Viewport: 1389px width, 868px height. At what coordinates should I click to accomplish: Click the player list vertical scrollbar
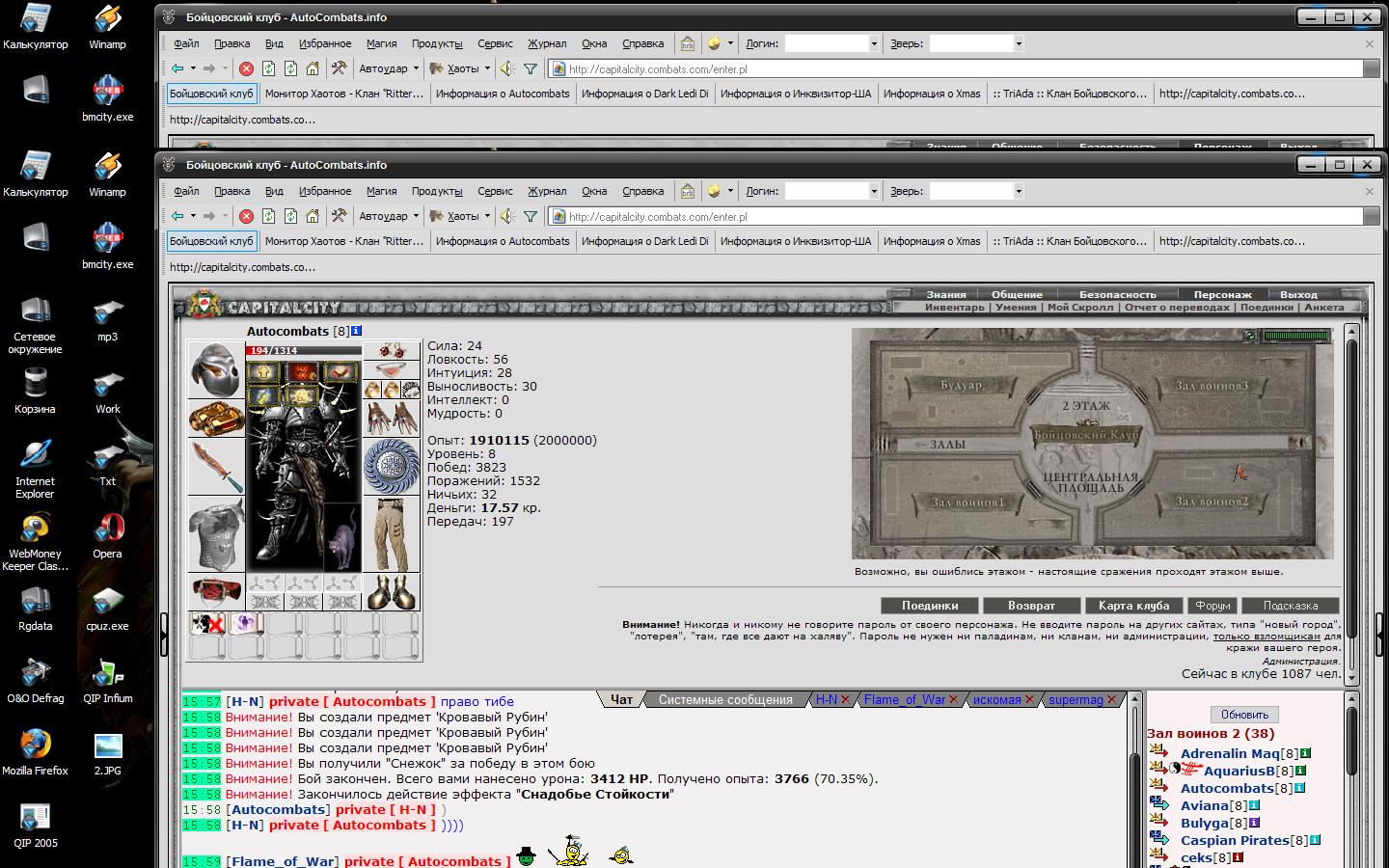(1350, 779)
